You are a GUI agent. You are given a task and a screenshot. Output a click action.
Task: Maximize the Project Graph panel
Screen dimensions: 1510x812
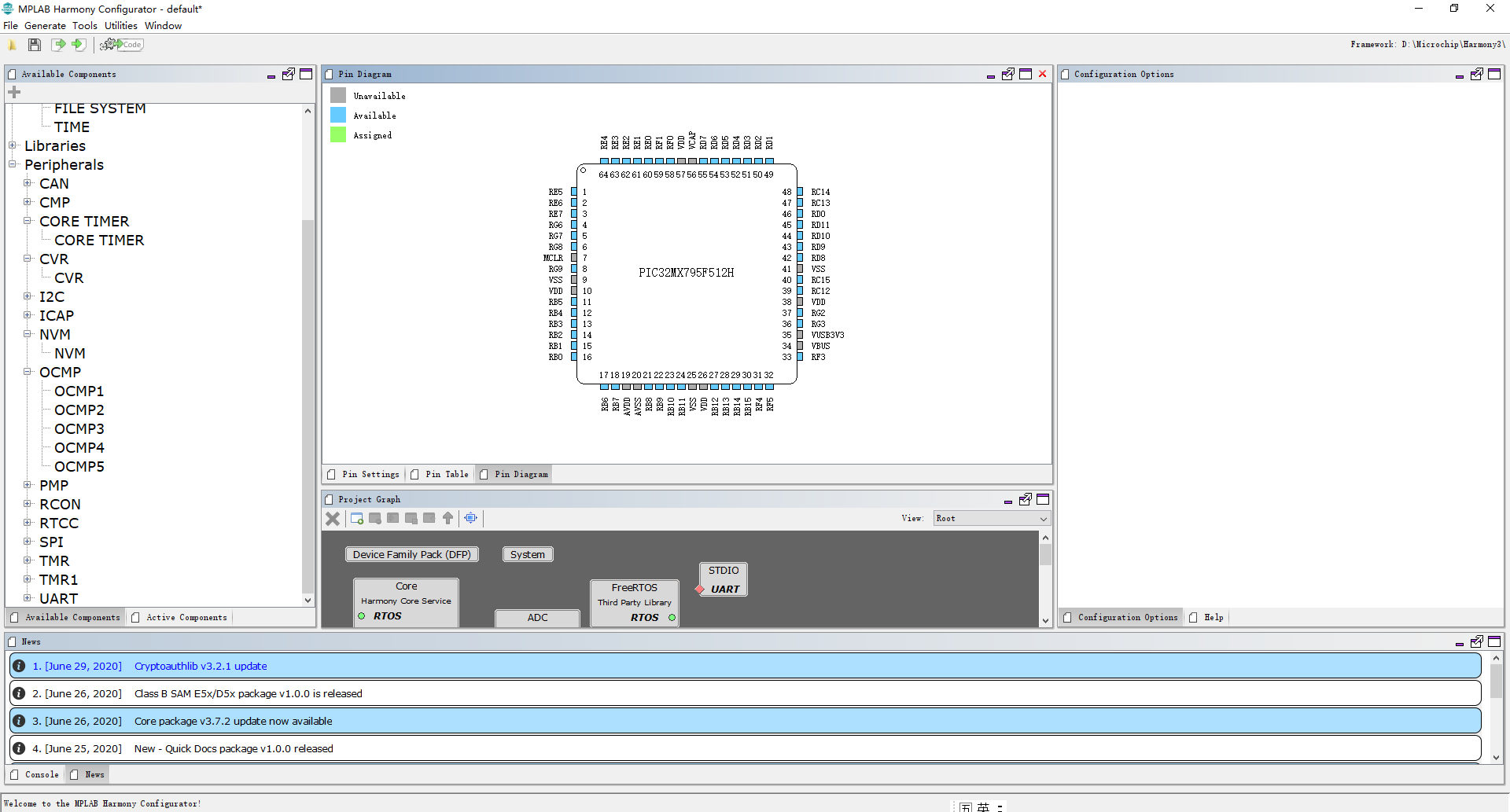tap(1043, 499)
